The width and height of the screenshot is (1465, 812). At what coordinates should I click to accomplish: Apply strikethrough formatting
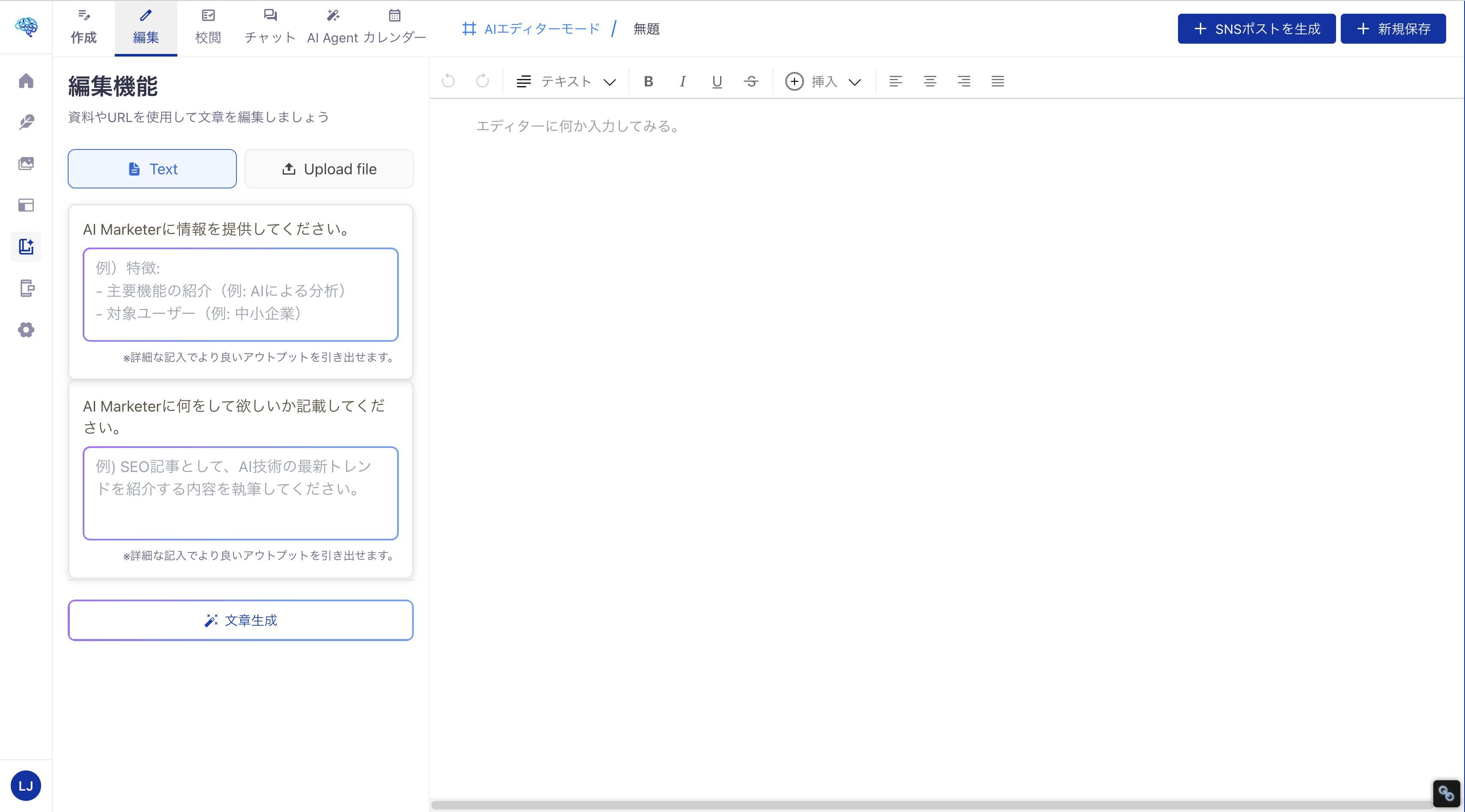point(750,81)
